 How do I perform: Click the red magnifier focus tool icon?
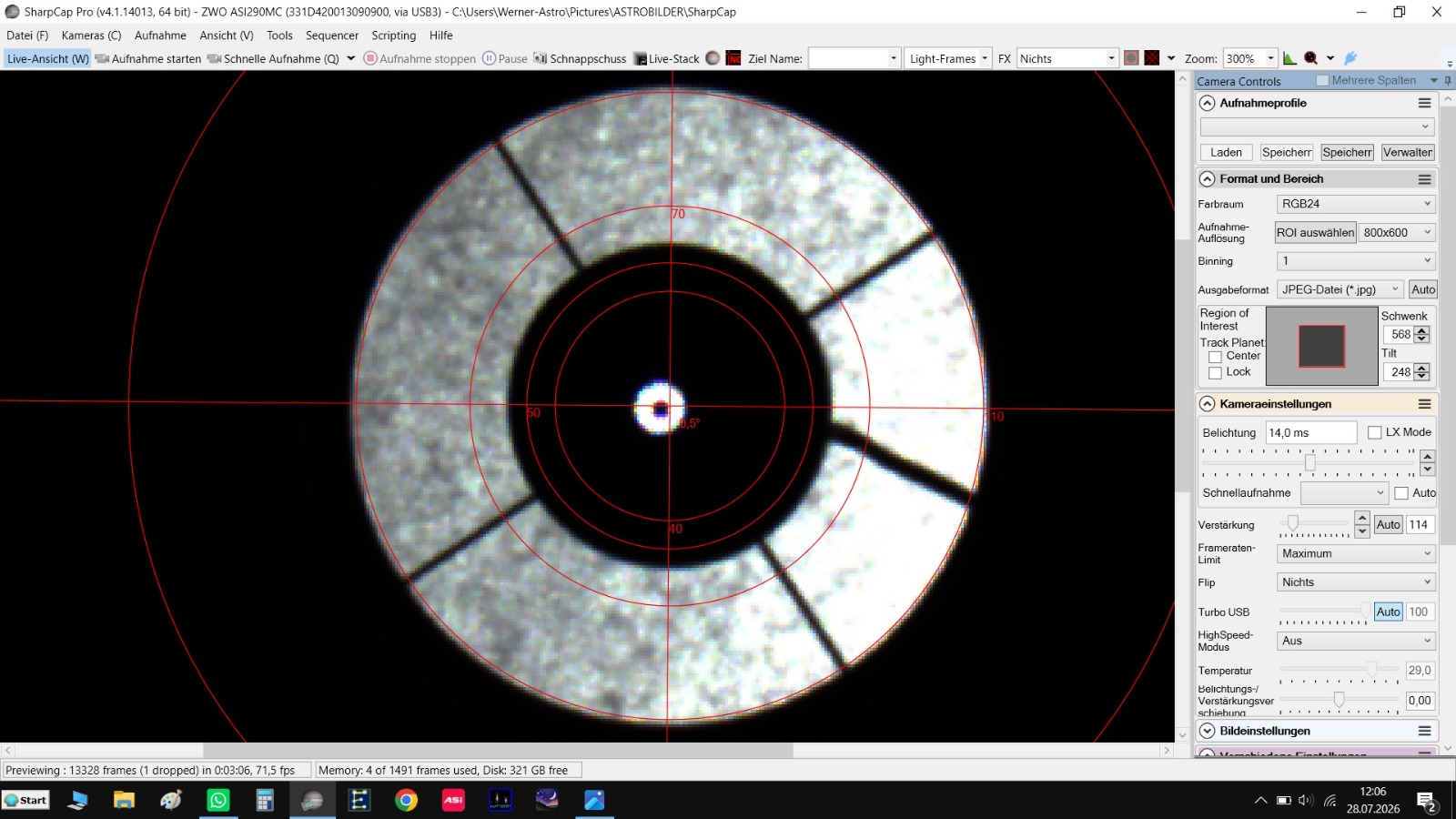tap(1310, 58)
